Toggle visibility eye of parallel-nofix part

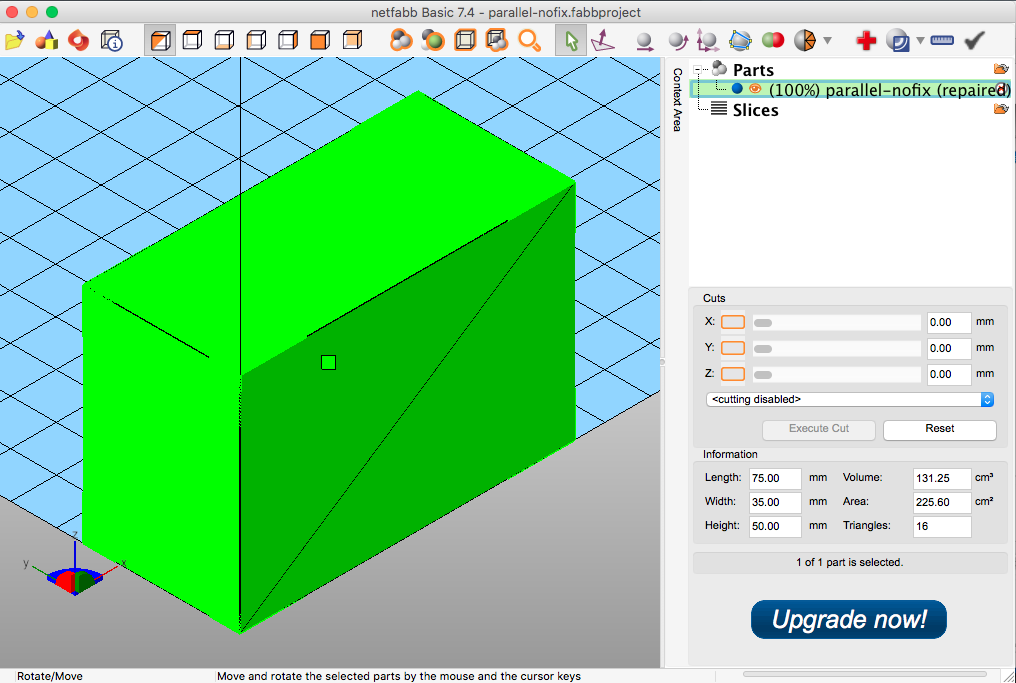pyautogui.click(x=755, y=89)
